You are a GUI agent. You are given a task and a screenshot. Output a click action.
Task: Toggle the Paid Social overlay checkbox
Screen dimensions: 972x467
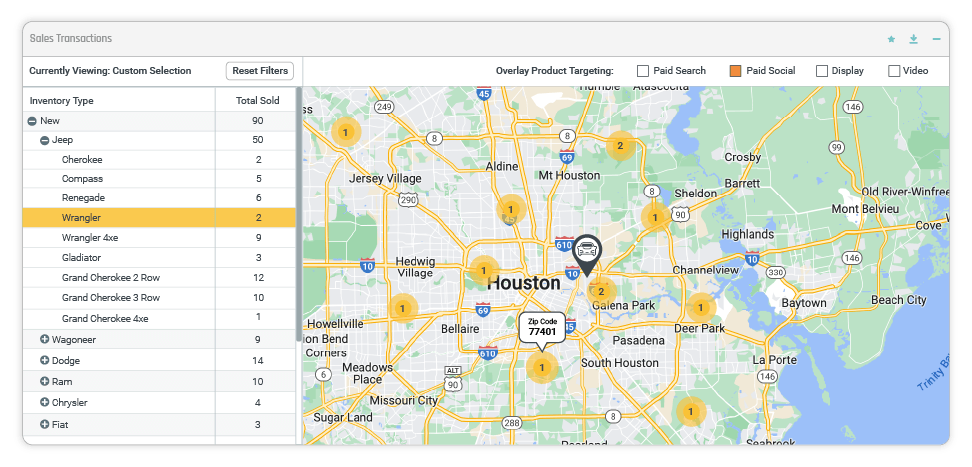click(x=735, y=71)
